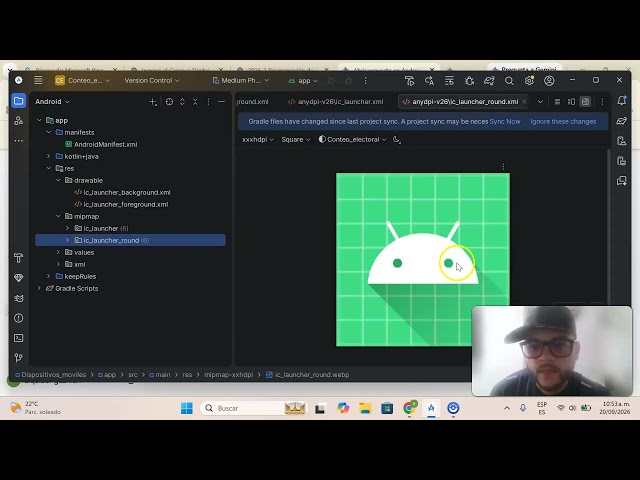Image resolution: width=640 pixels, height=480 pixels.
Task: Click Sync Now link
Action: (x=505, y=122)
